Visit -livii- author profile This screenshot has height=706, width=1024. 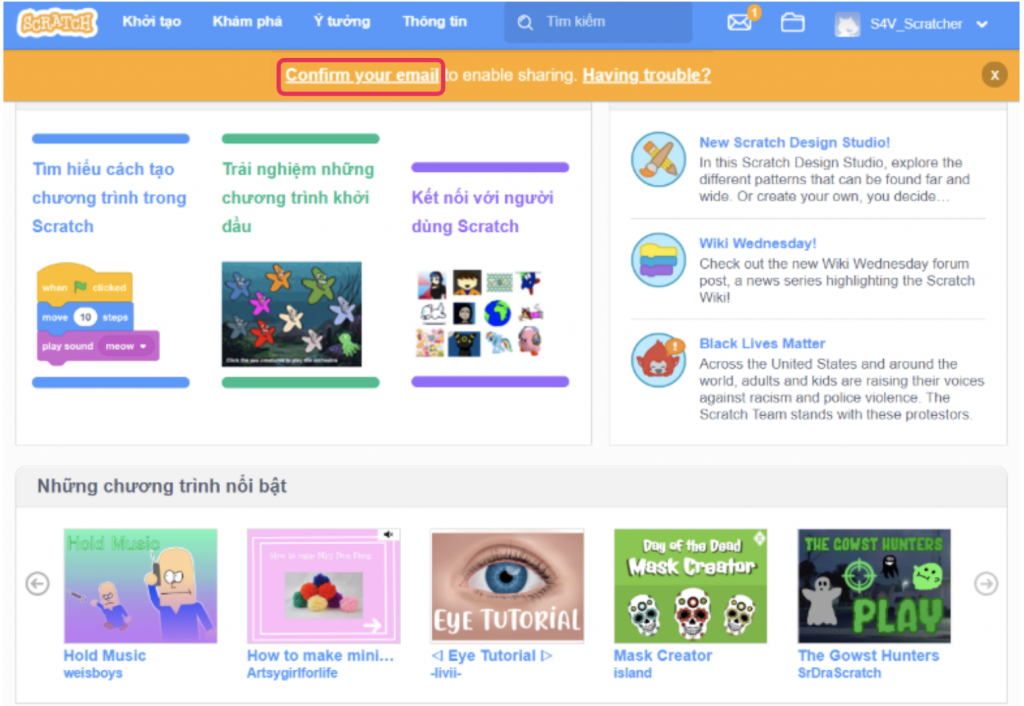(446, 673)
